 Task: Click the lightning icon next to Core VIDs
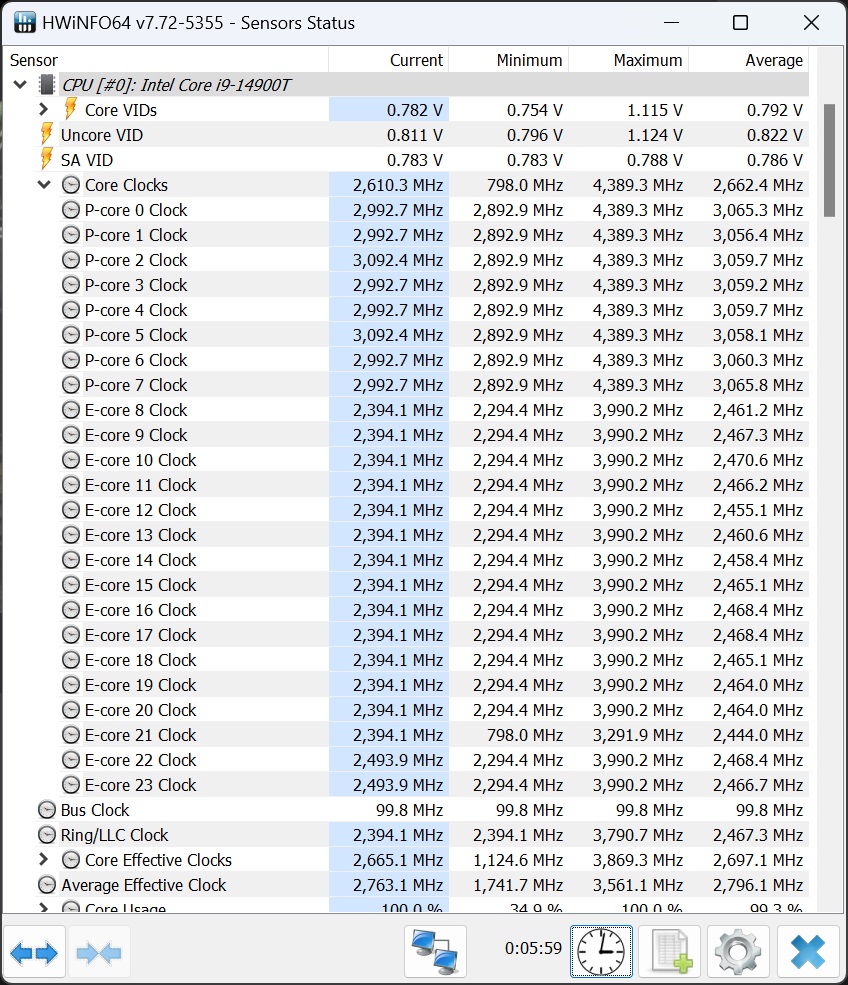[71, 109]
